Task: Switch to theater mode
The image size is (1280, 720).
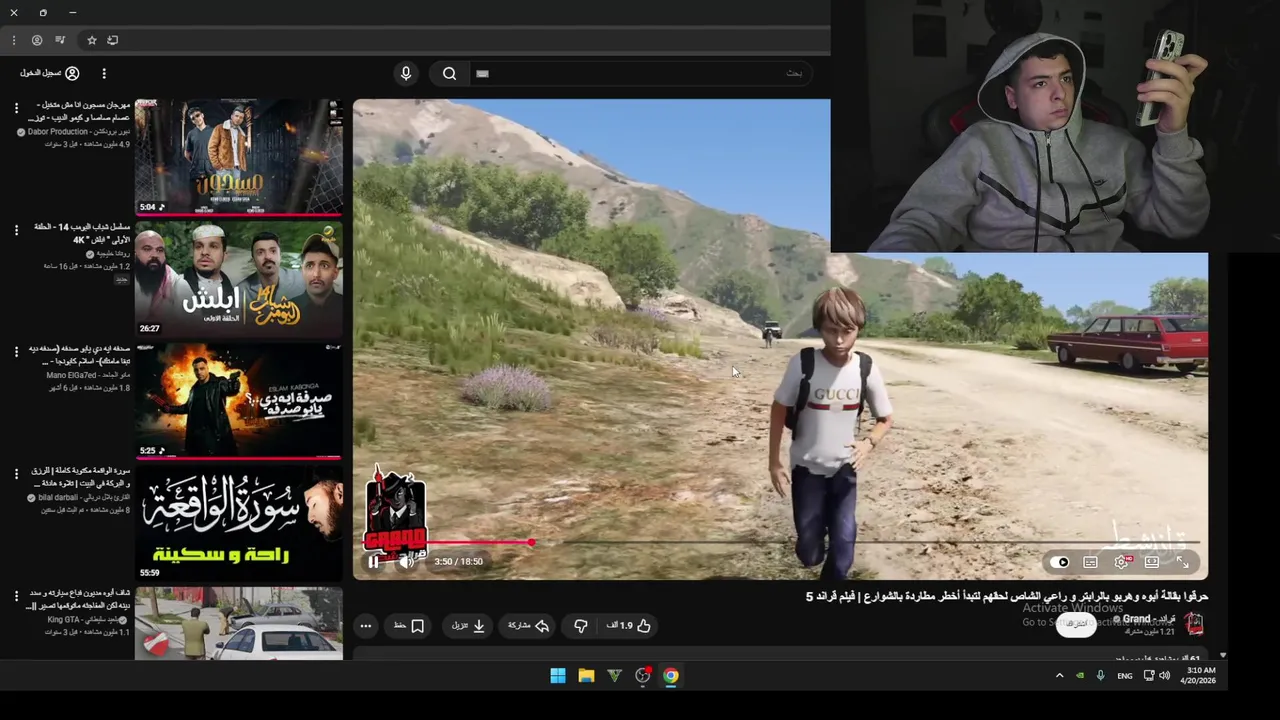Action: point(1152,562)
